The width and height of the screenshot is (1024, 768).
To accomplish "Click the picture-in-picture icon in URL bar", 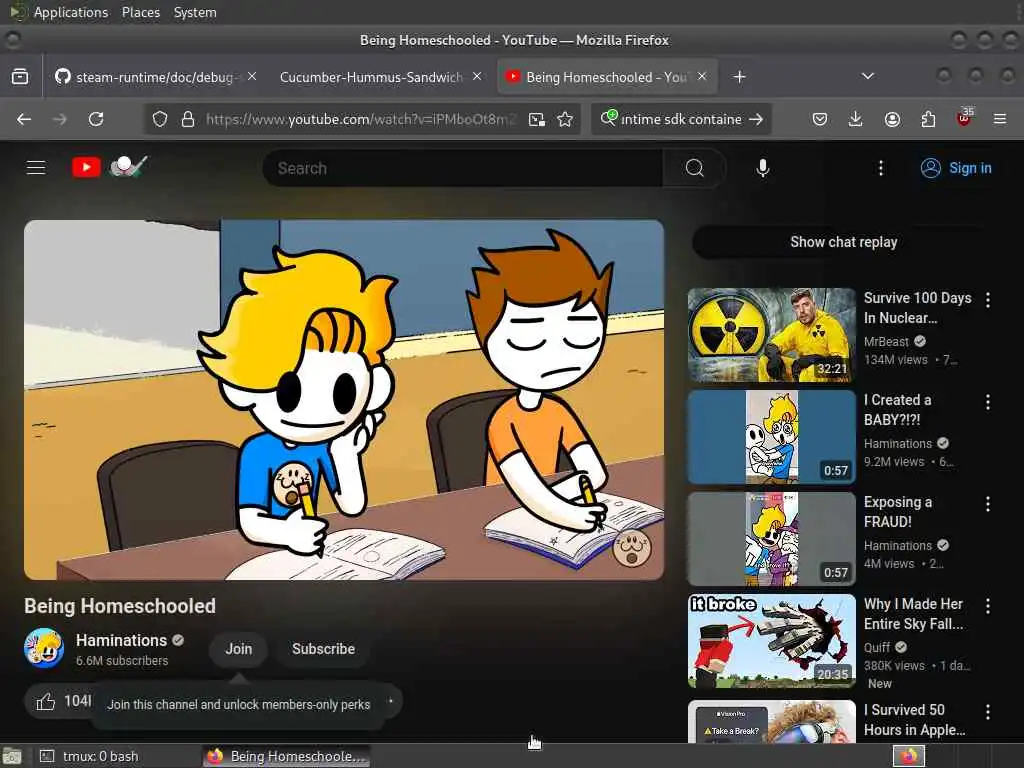I will click(x=537, y=119).
